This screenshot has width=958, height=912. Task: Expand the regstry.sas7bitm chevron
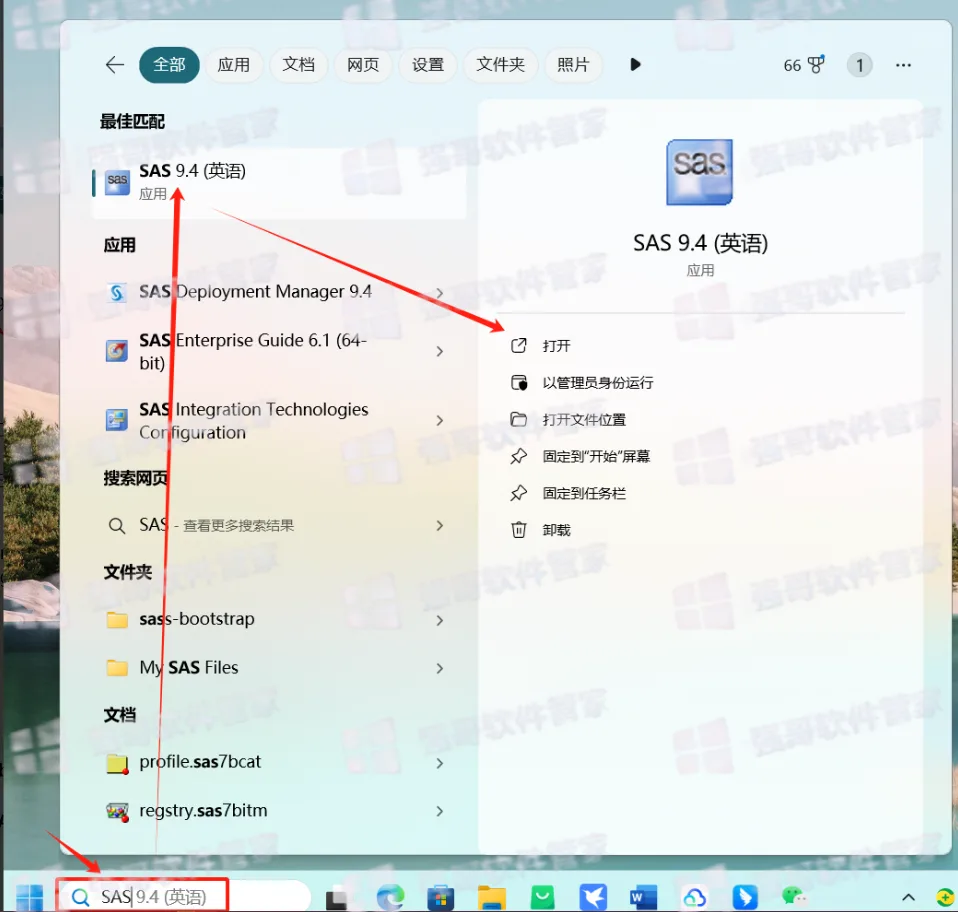(440, 811)
